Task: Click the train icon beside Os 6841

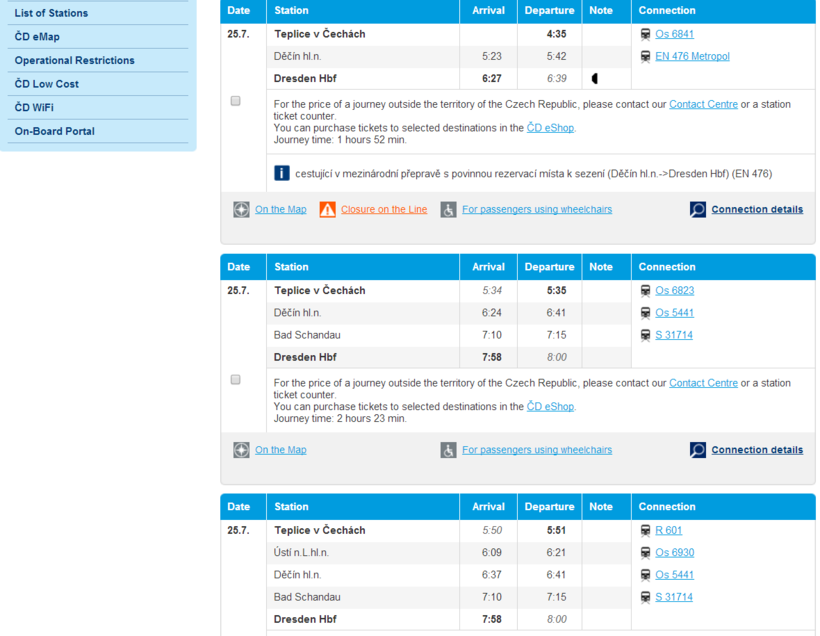Action: pos(645,34)
